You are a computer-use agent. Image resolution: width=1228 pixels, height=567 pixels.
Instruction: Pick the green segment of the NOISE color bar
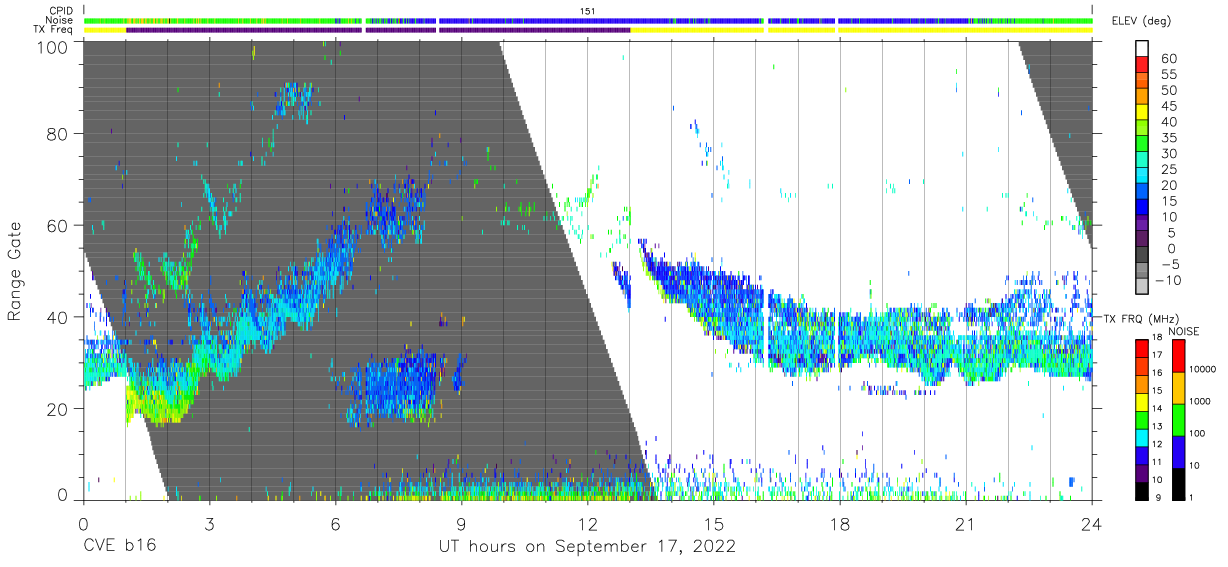1178,420
